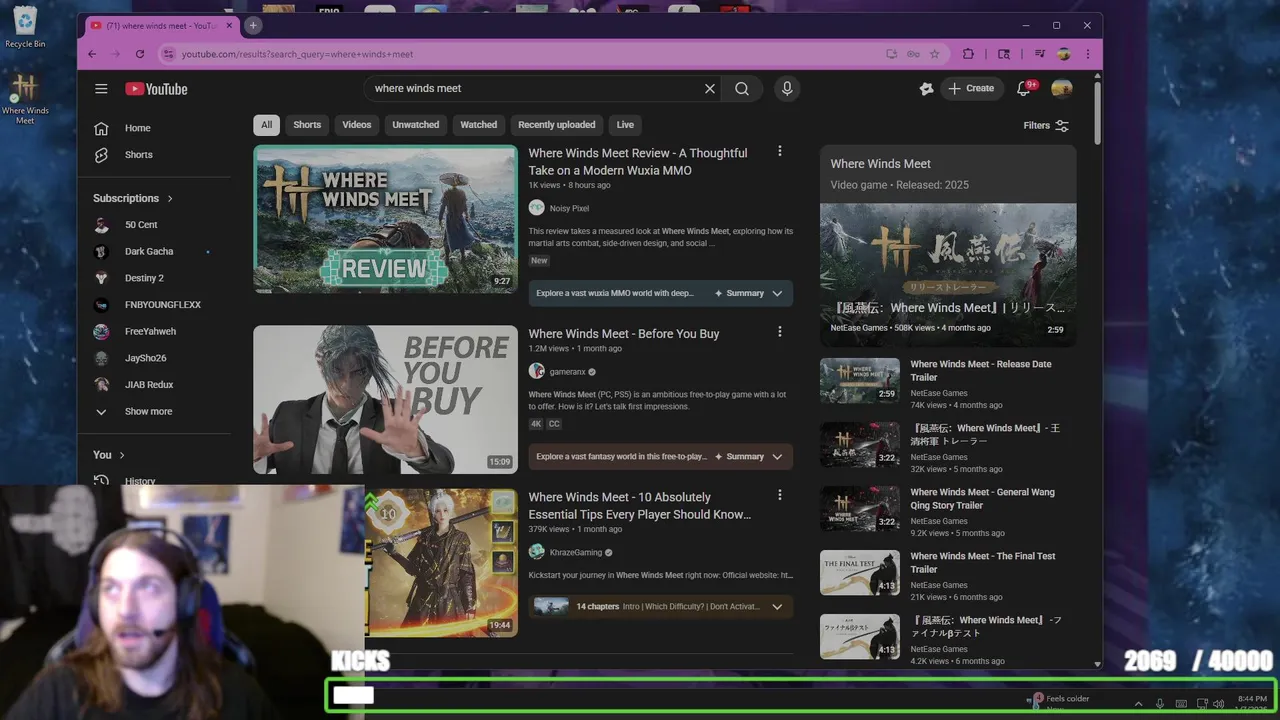Open the YouTube account avatar menu
This screenshot has width=1280, height=720.
[x=1062, y=89]
